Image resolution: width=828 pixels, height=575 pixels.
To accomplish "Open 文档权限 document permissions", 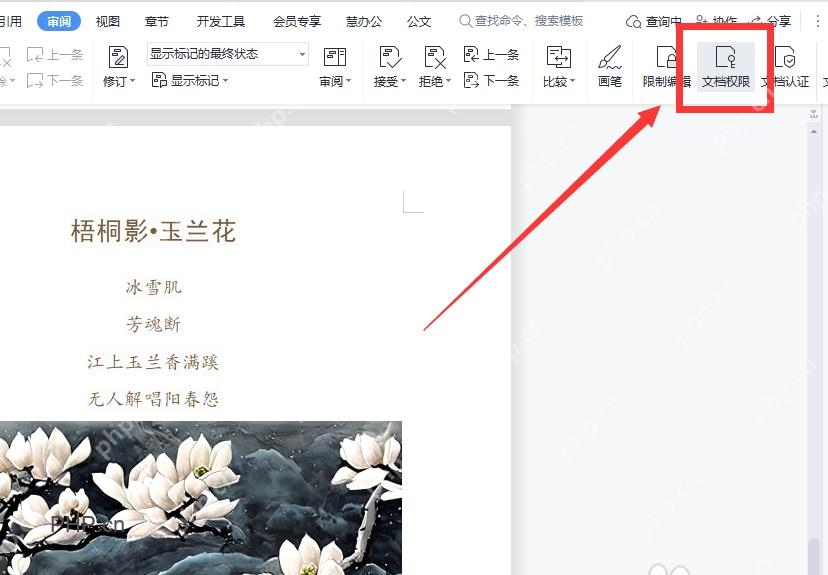I will click(x=726, y=67).
